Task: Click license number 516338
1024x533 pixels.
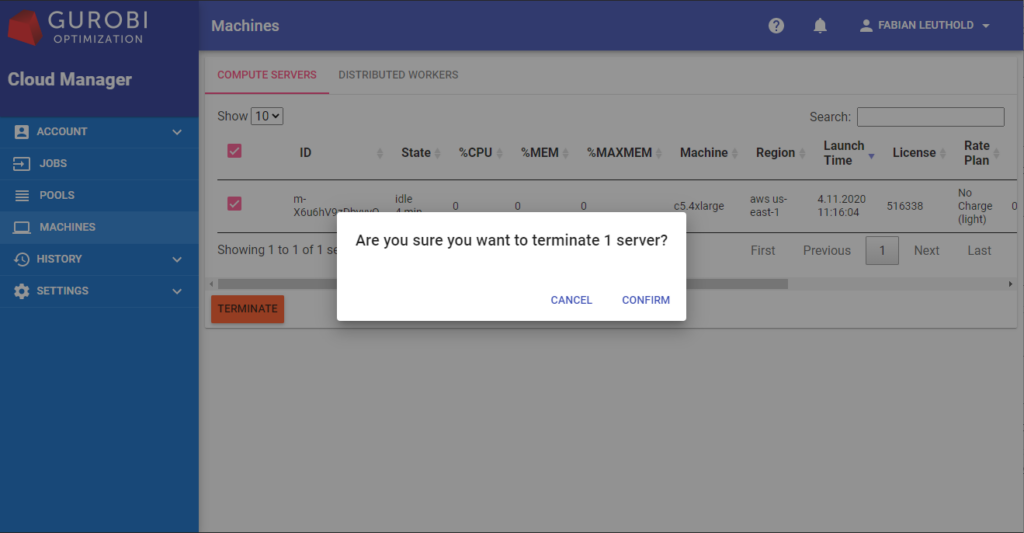Action: [x=904, y=206]
